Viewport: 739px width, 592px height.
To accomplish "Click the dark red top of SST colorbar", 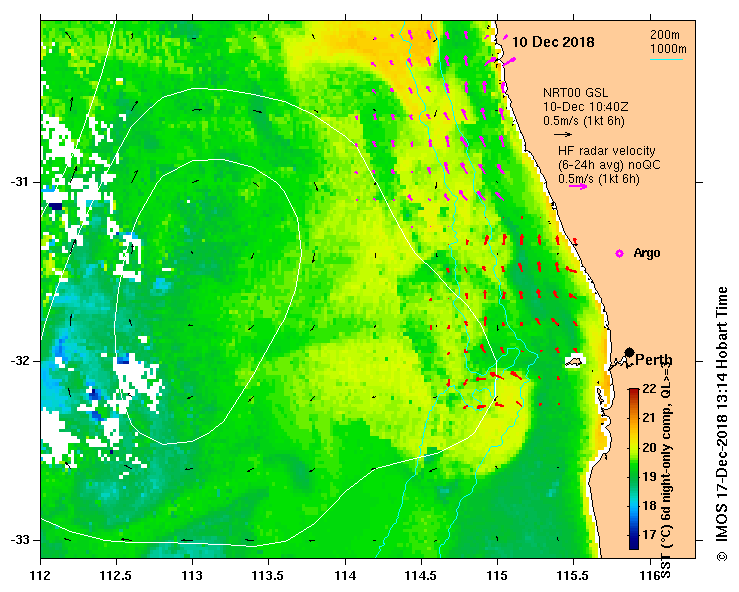I will [x=634, y=392].
